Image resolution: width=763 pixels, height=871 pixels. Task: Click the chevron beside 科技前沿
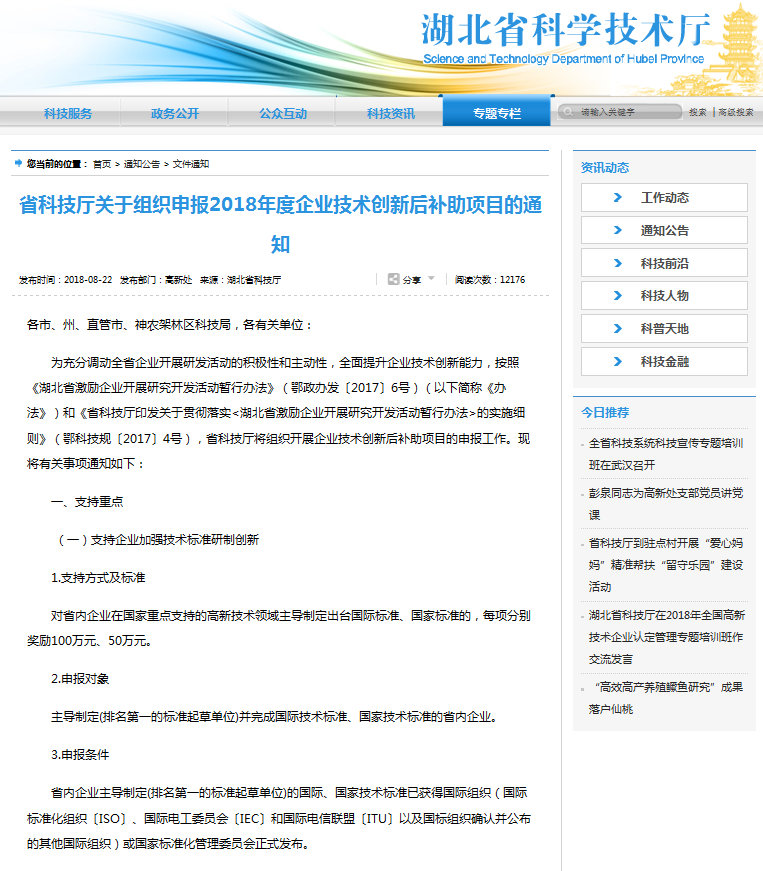click(618, 263)
